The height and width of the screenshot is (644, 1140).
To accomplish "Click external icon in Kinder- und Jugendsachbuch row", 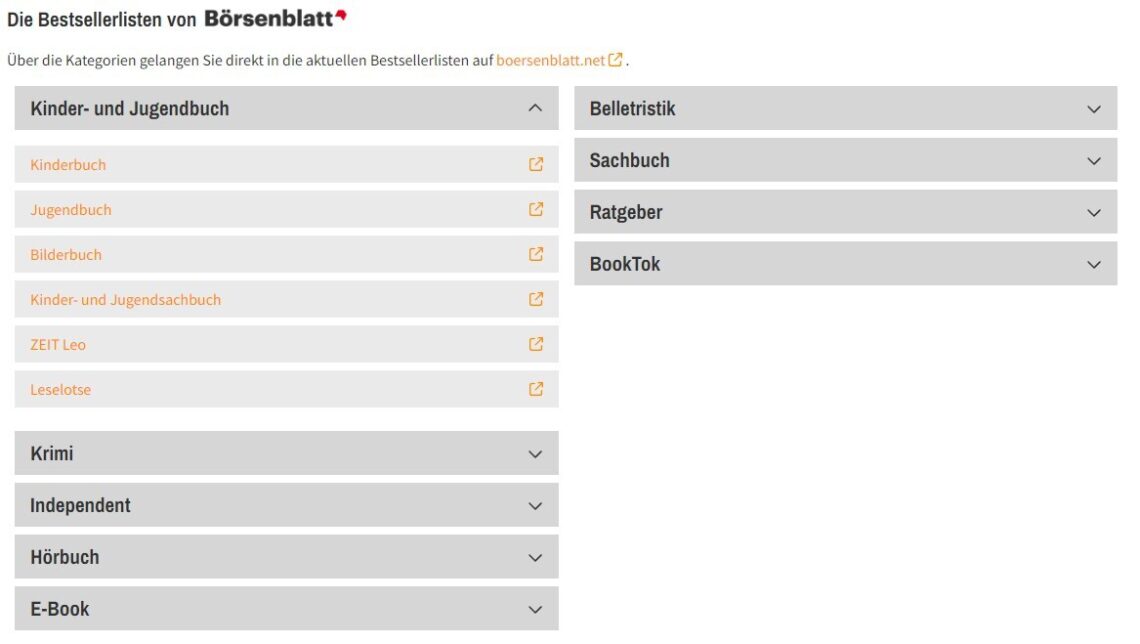I will click(536, 299).
